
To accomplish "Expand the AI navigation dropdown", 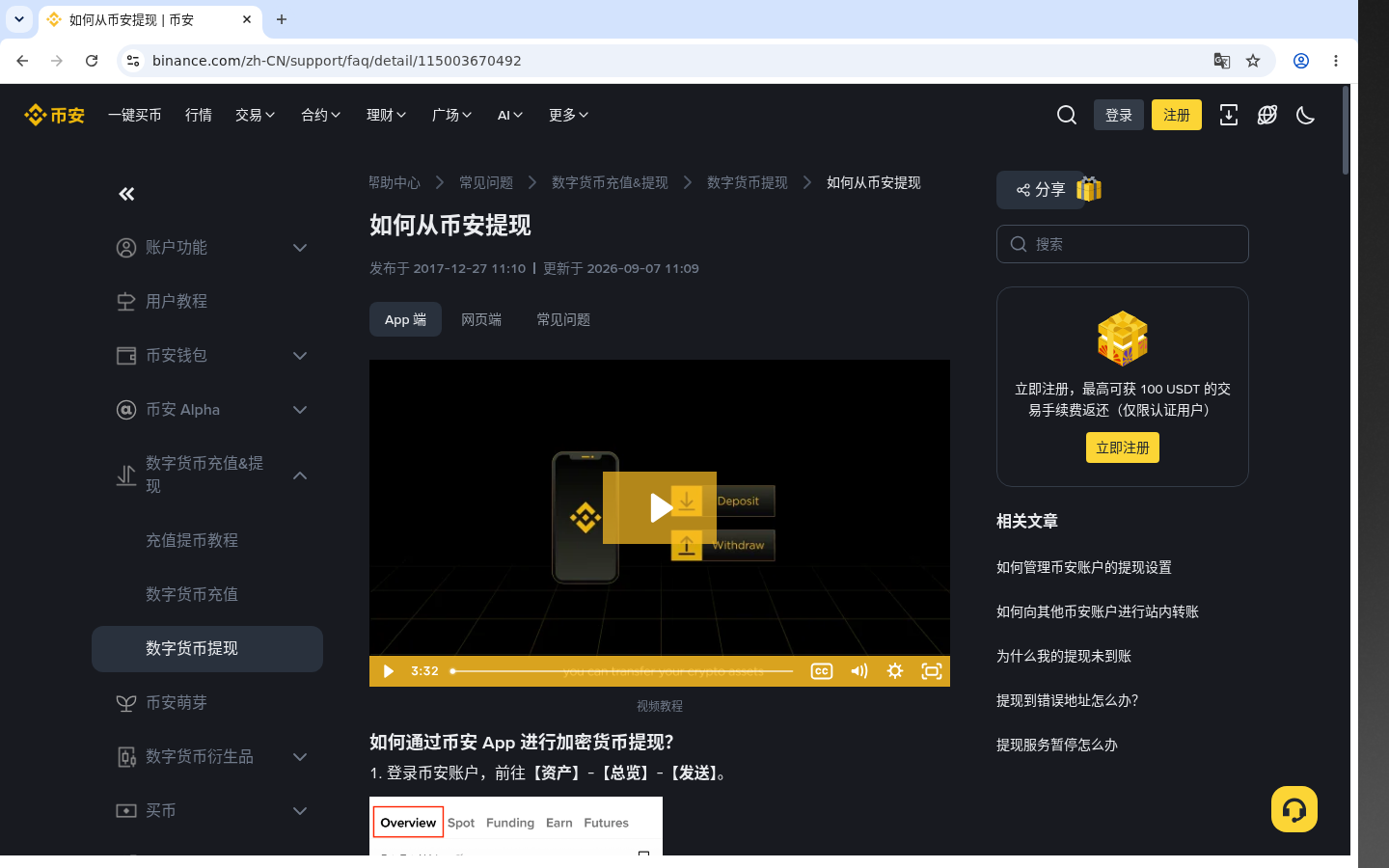I will pyautogui.click(x=510, y=115).
